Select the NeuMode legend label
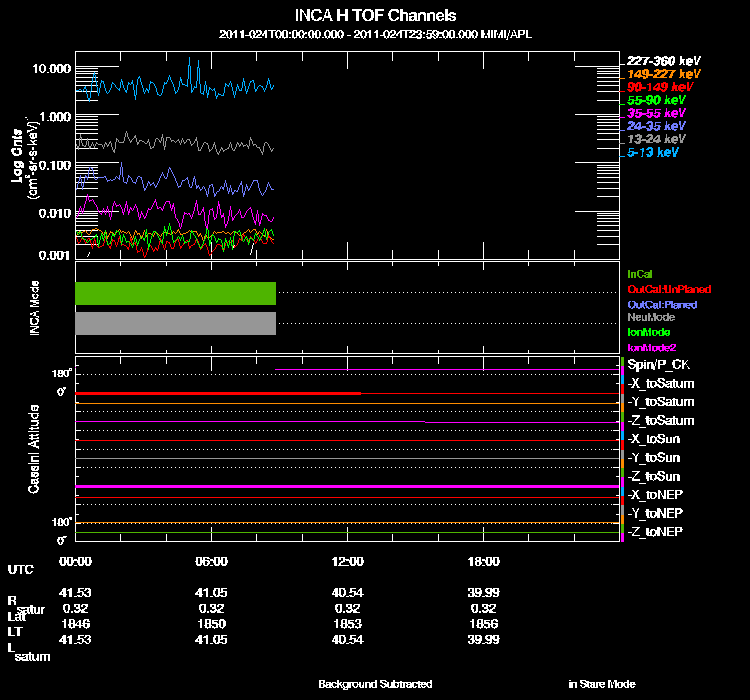The width and height of the screenshot is (750, 700). (x=649, y=317)
